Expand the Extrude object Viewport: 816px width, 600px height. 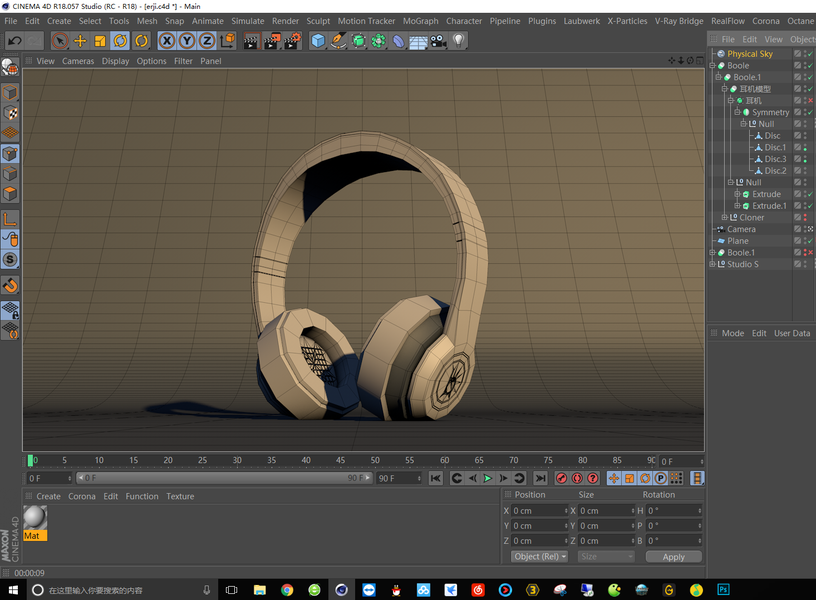click(x=737, y=194)
